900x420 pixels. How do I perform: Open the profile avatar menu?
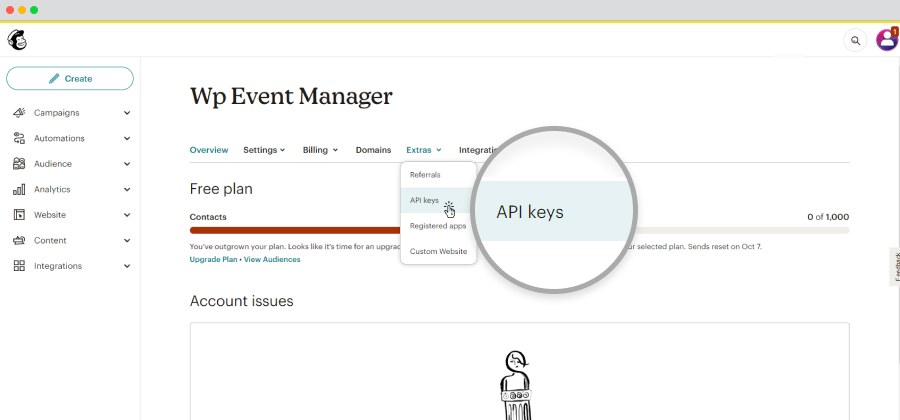click(887, 40)
